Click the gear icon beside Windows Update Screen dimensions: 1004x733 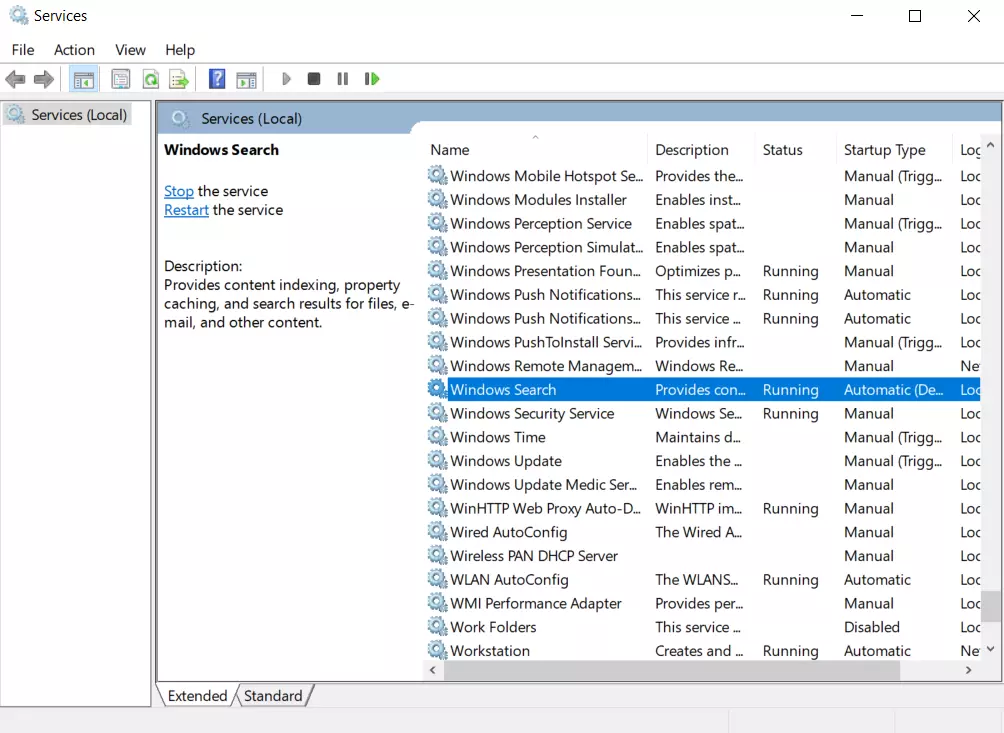tap(437, 460)
